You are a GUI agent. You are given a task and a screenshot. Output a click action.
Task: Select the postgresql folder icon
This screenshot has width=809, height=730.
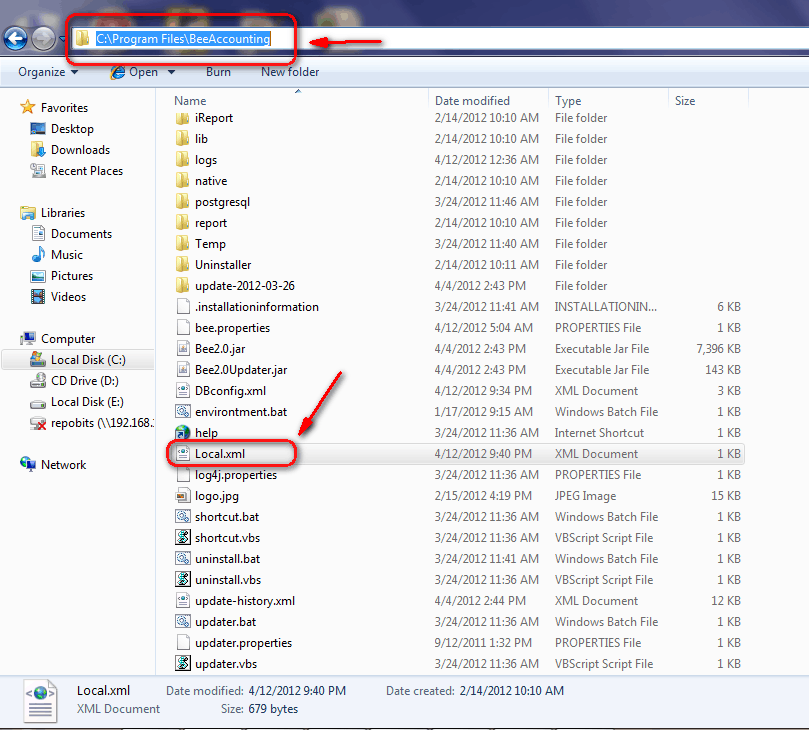tap(182, 202)
